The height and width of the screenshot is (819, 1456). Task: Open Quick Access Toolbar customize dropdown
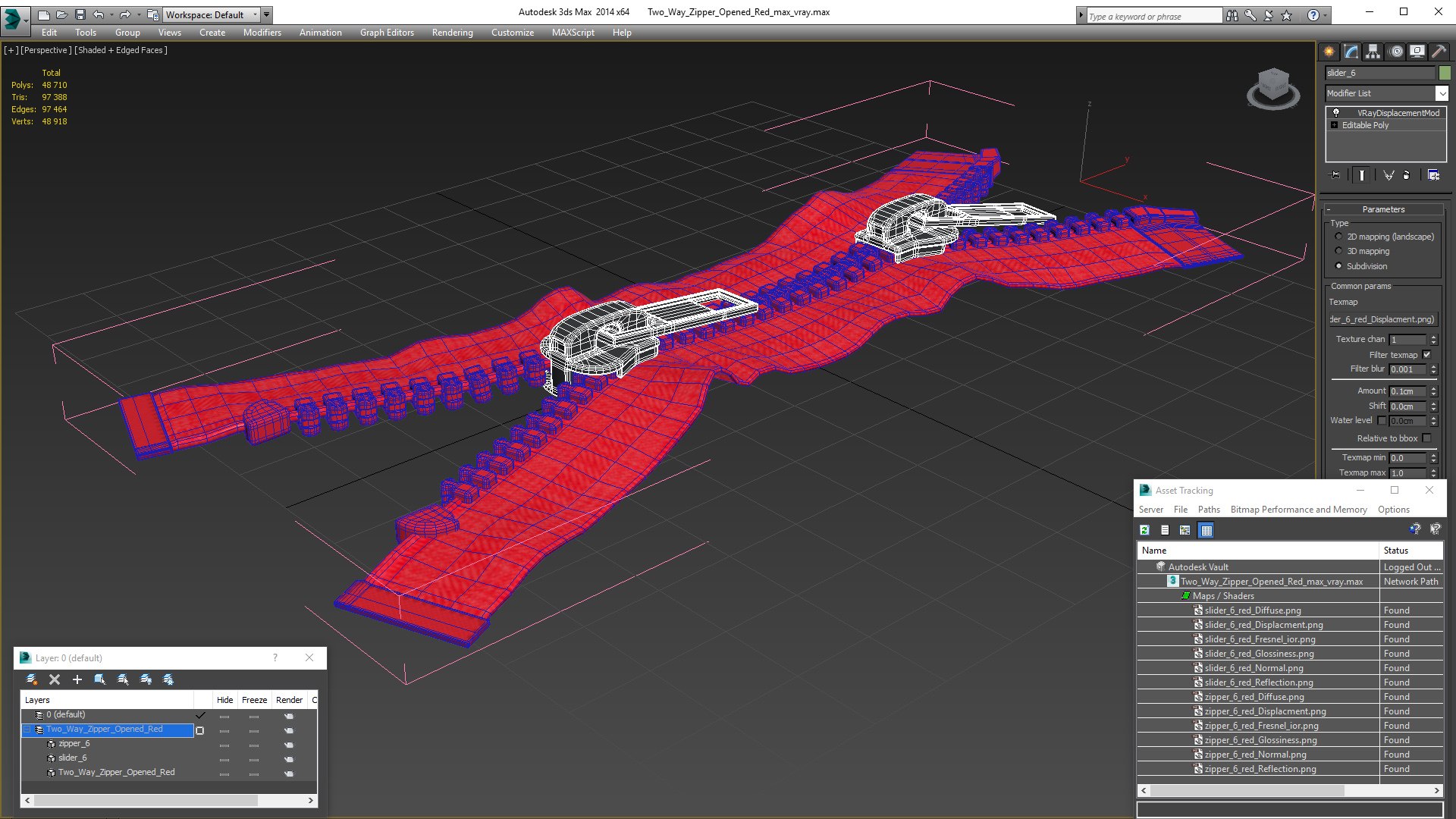pos(266,14)
